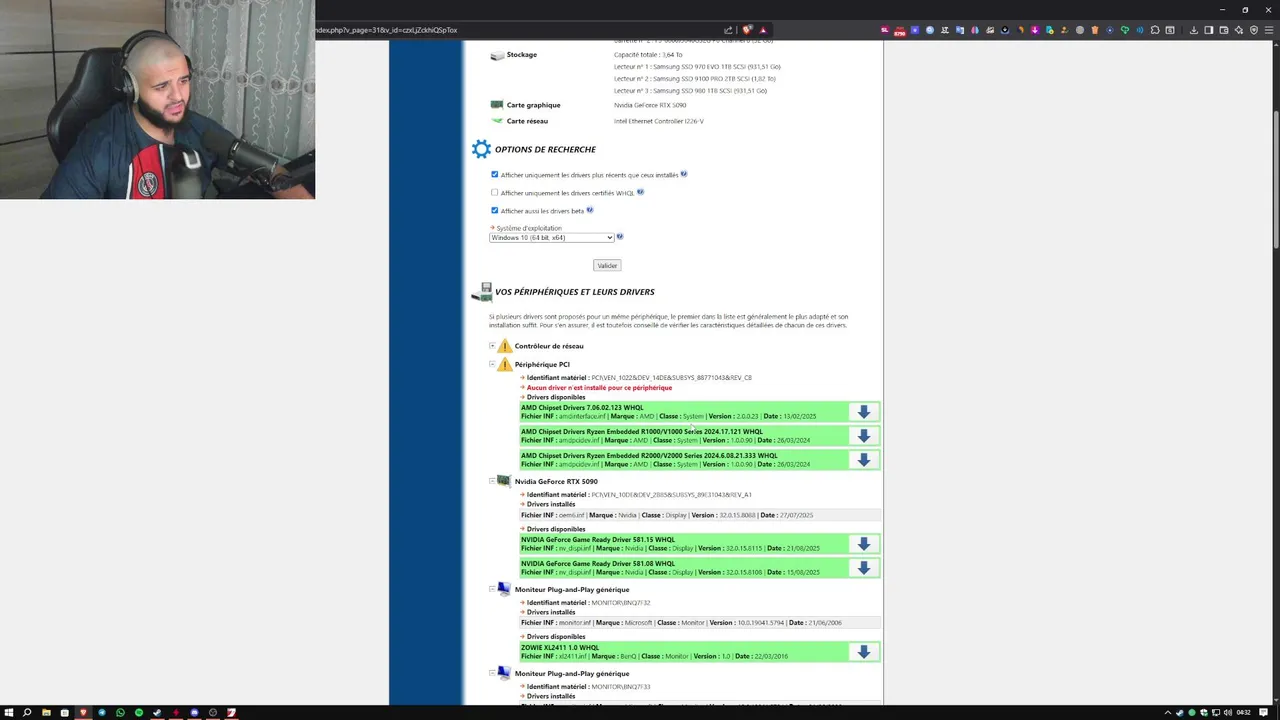The image size is (1280, 720).
Task: Download the ZOWIE XL2411 1.0 driver
Action: tap(864, 652)
